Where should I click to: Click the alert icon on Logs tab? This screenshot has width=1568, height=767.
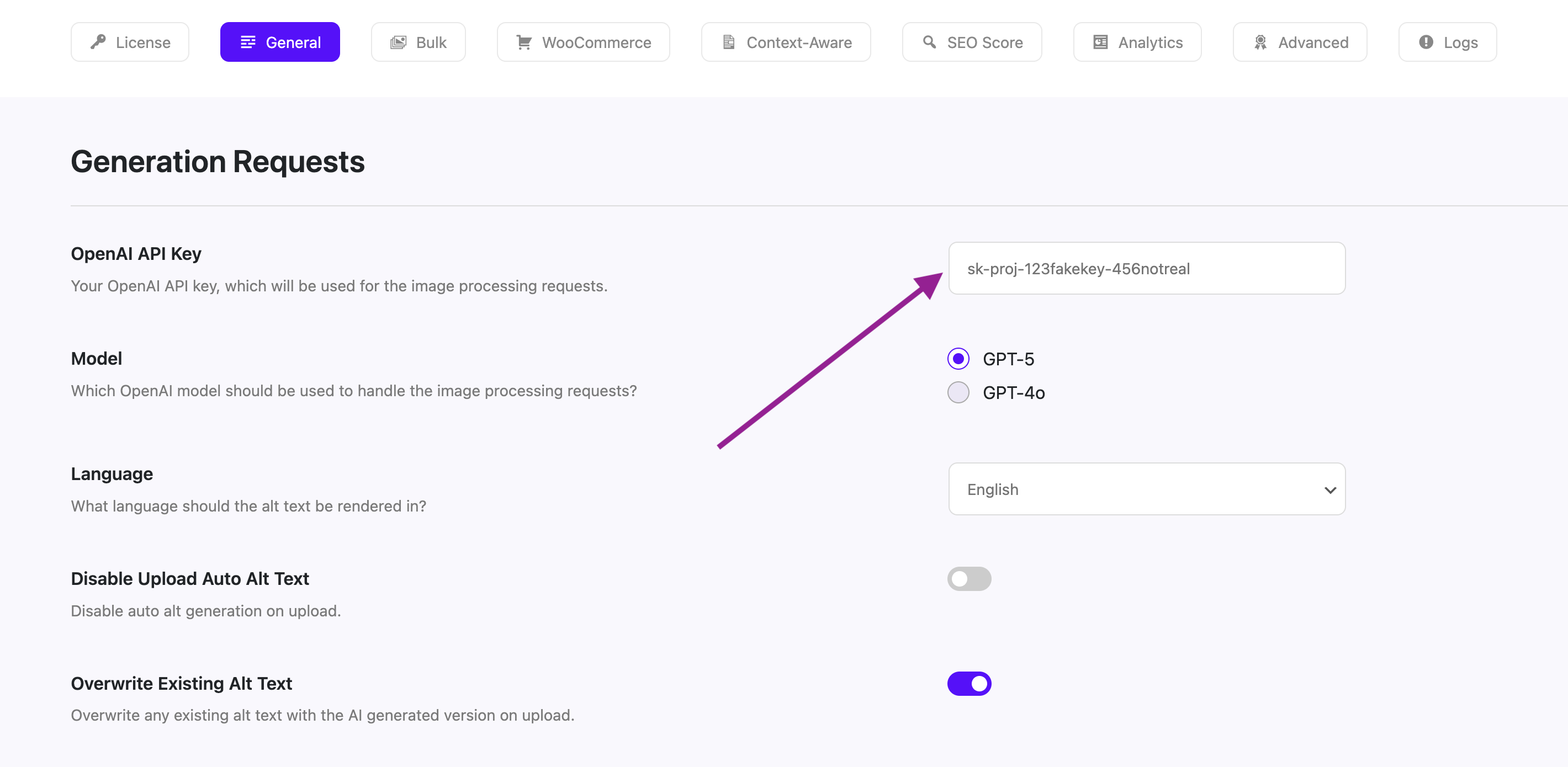coord(1426,42)
